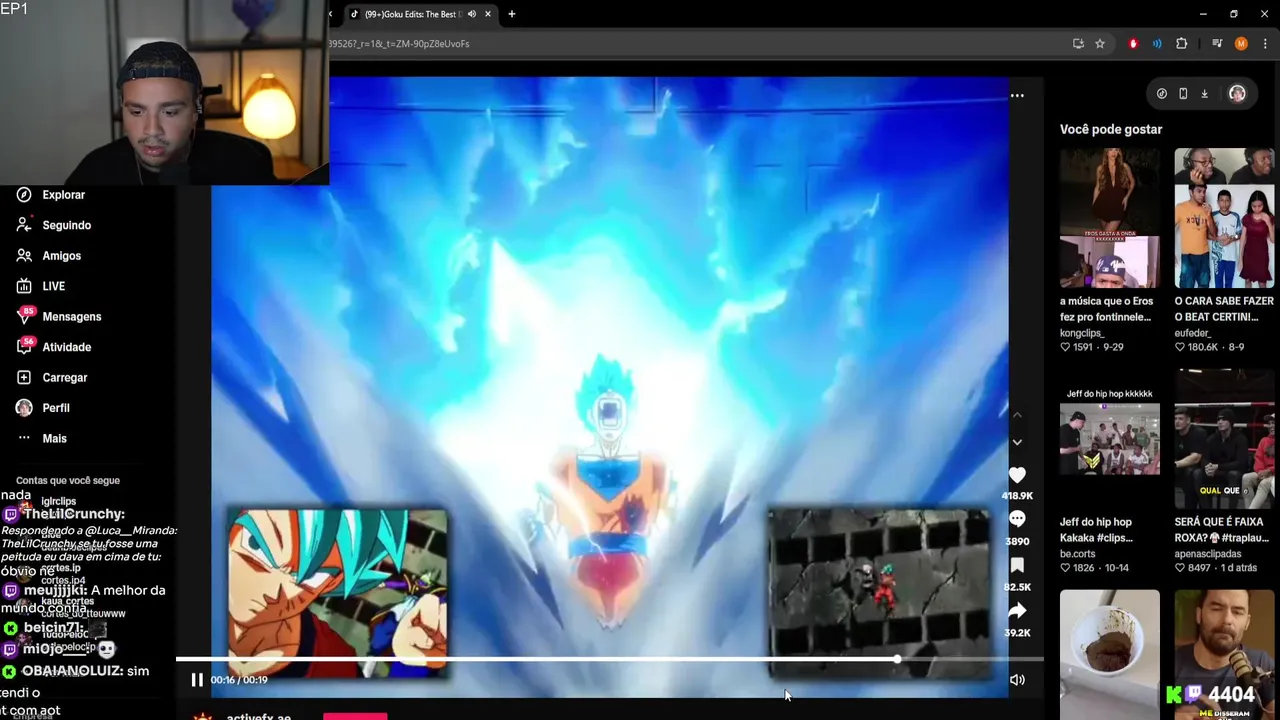Open TikTok profile avatar in header
Screen dimensions: 1280x720
point(1237,94)
